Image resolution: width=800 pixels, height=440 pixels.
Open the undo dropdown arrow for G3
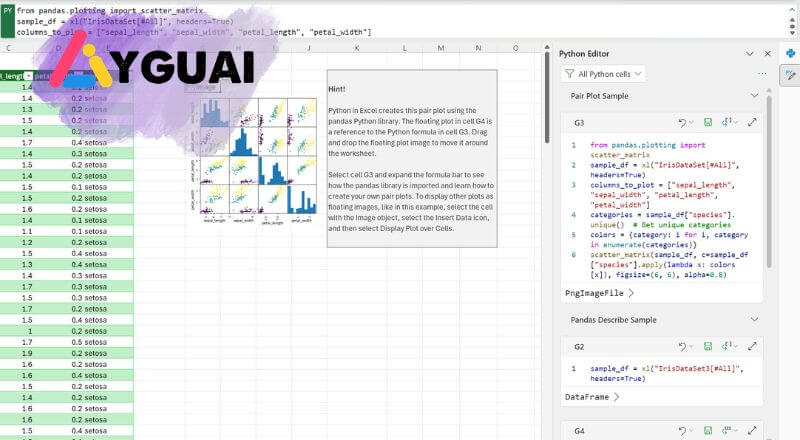point(691,123)
